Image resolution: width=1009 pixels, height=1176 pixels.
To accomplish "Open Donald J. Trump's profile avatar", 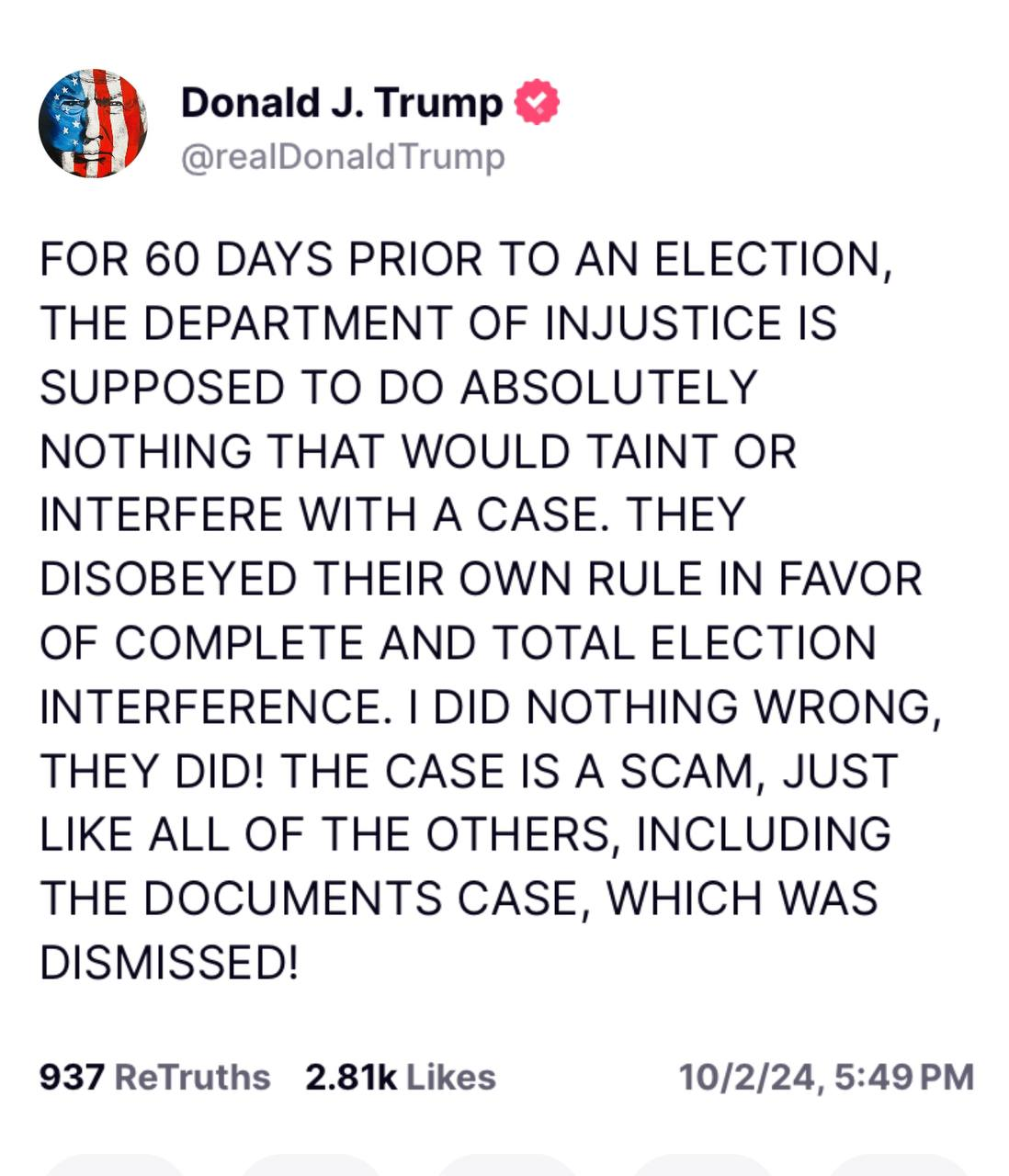I will point(93,122).
